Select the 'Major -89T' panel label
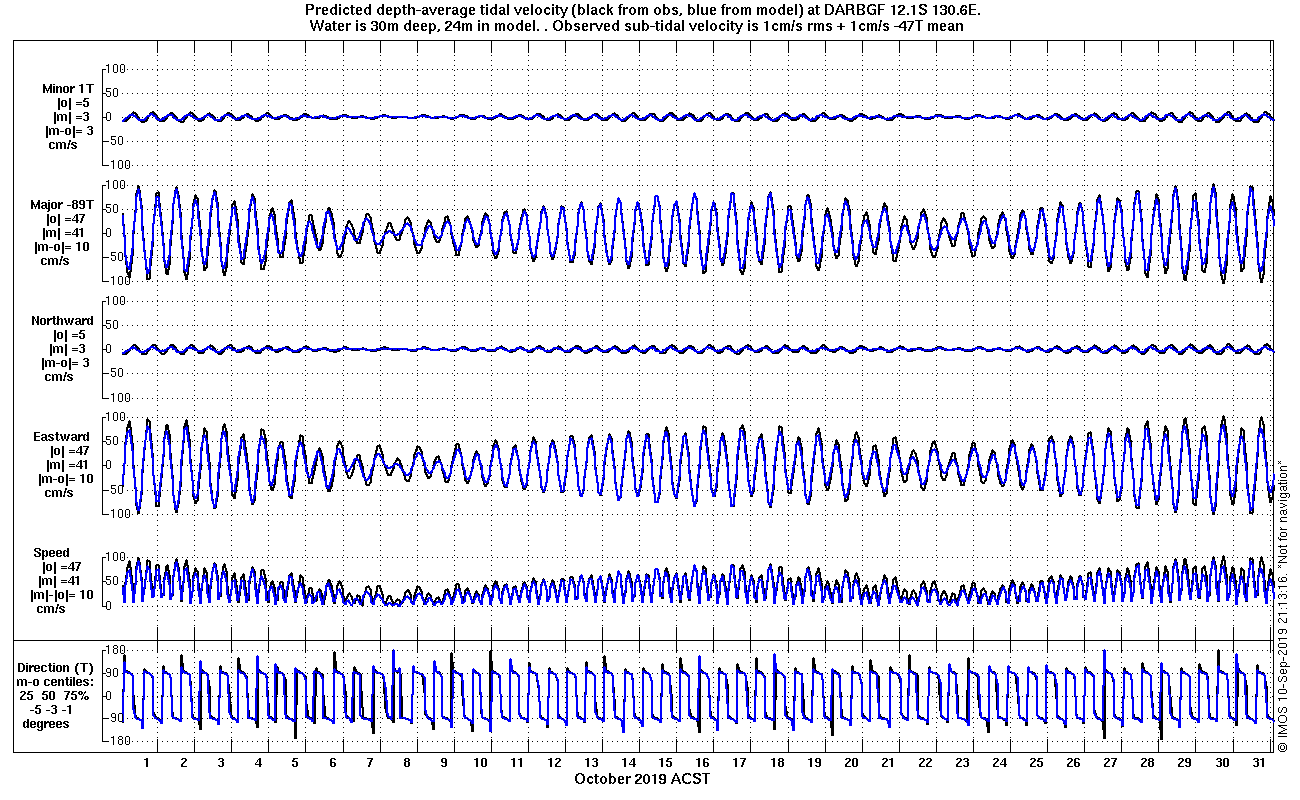 click(62, 205)
